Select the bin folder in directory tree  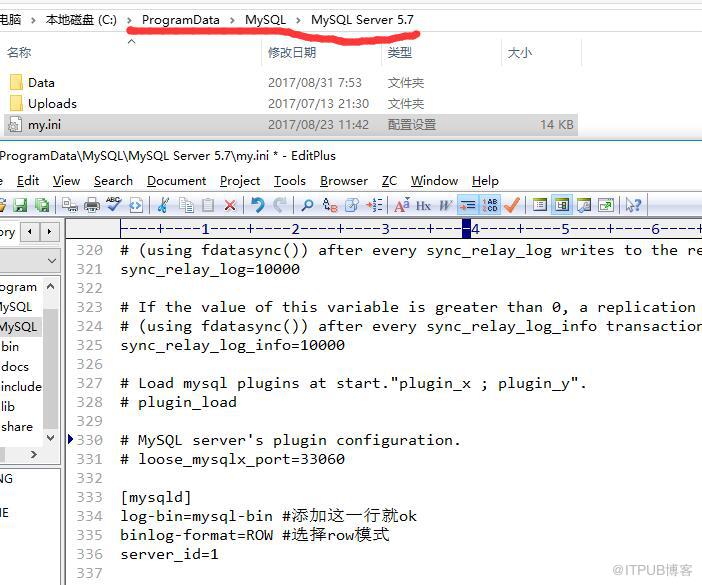coord(10,347)
